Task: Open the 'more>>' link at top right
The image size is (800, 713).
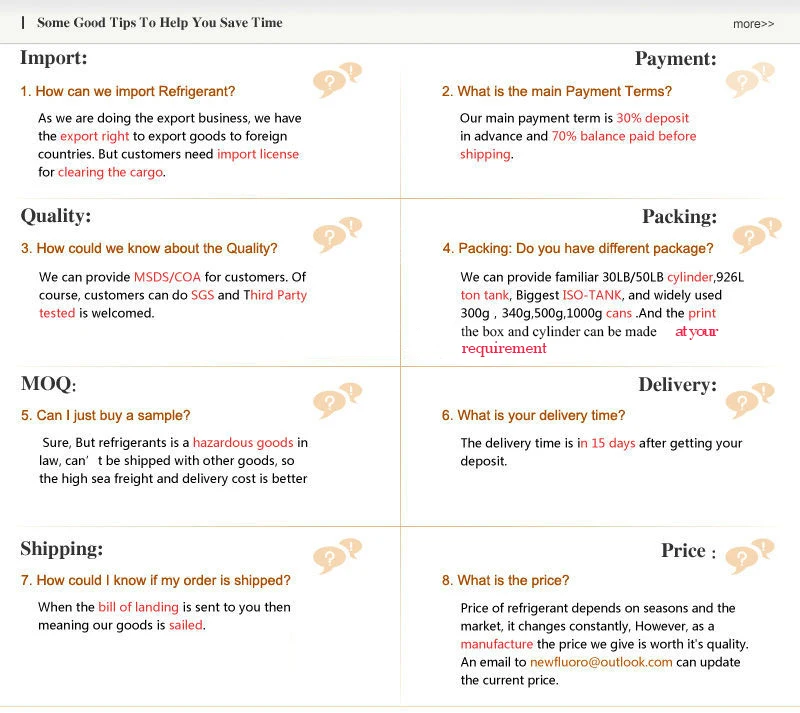Action: click(753, 24)
